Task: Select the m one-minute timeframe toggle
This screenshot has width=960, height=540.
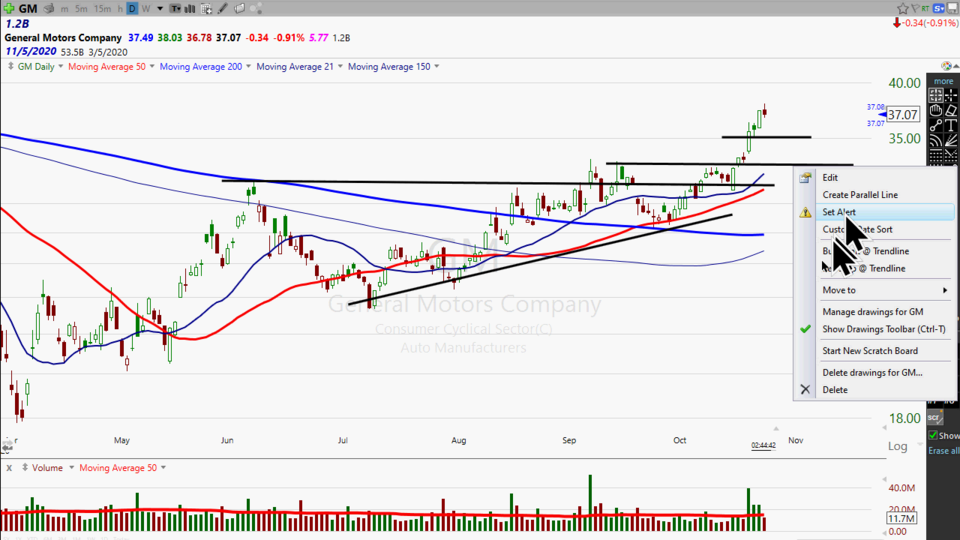Action: click(x=64, y=9)
